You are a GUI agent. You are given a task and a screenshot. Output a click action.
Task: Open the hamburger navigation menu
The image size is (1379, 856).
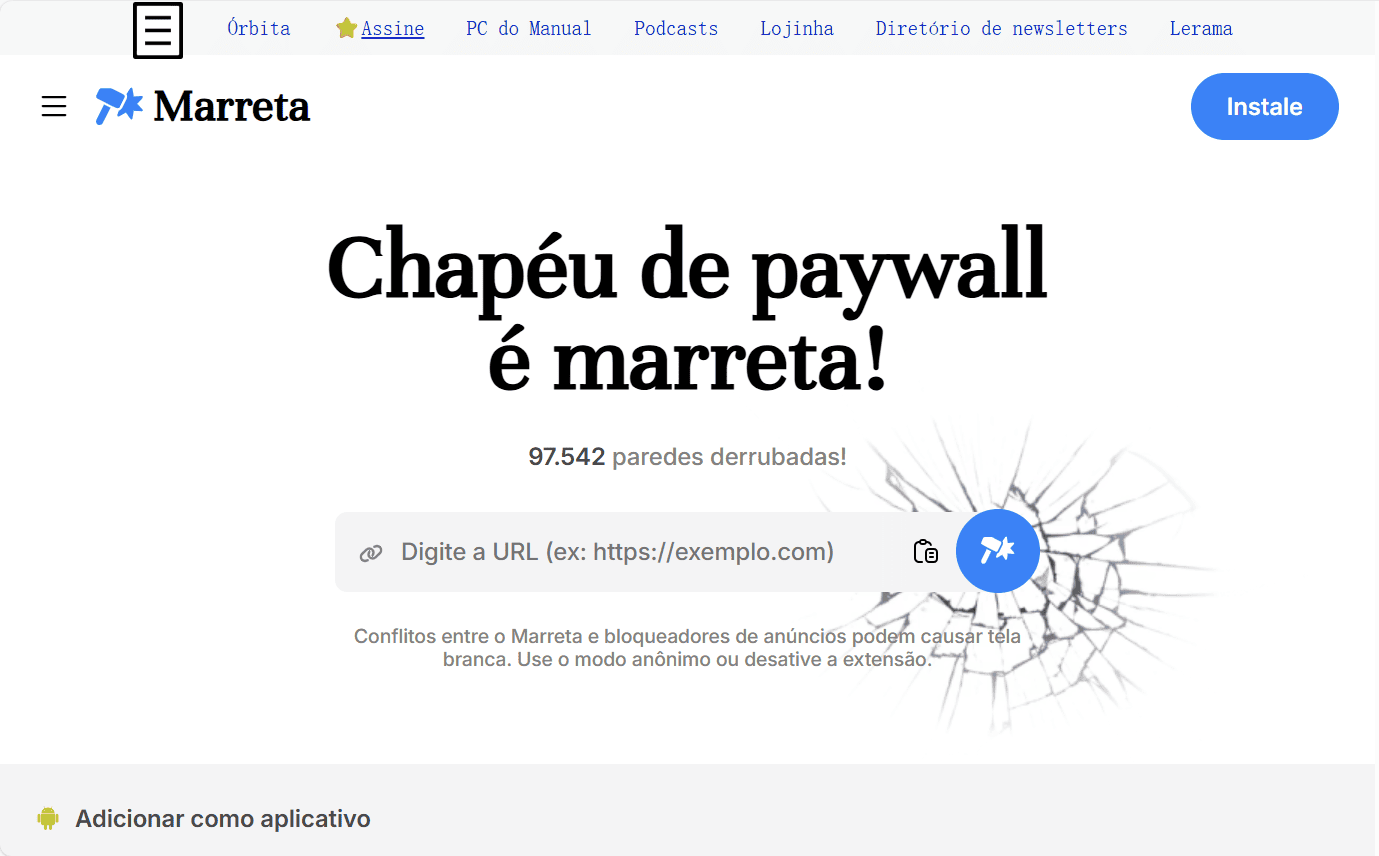[x=53, y=106]
